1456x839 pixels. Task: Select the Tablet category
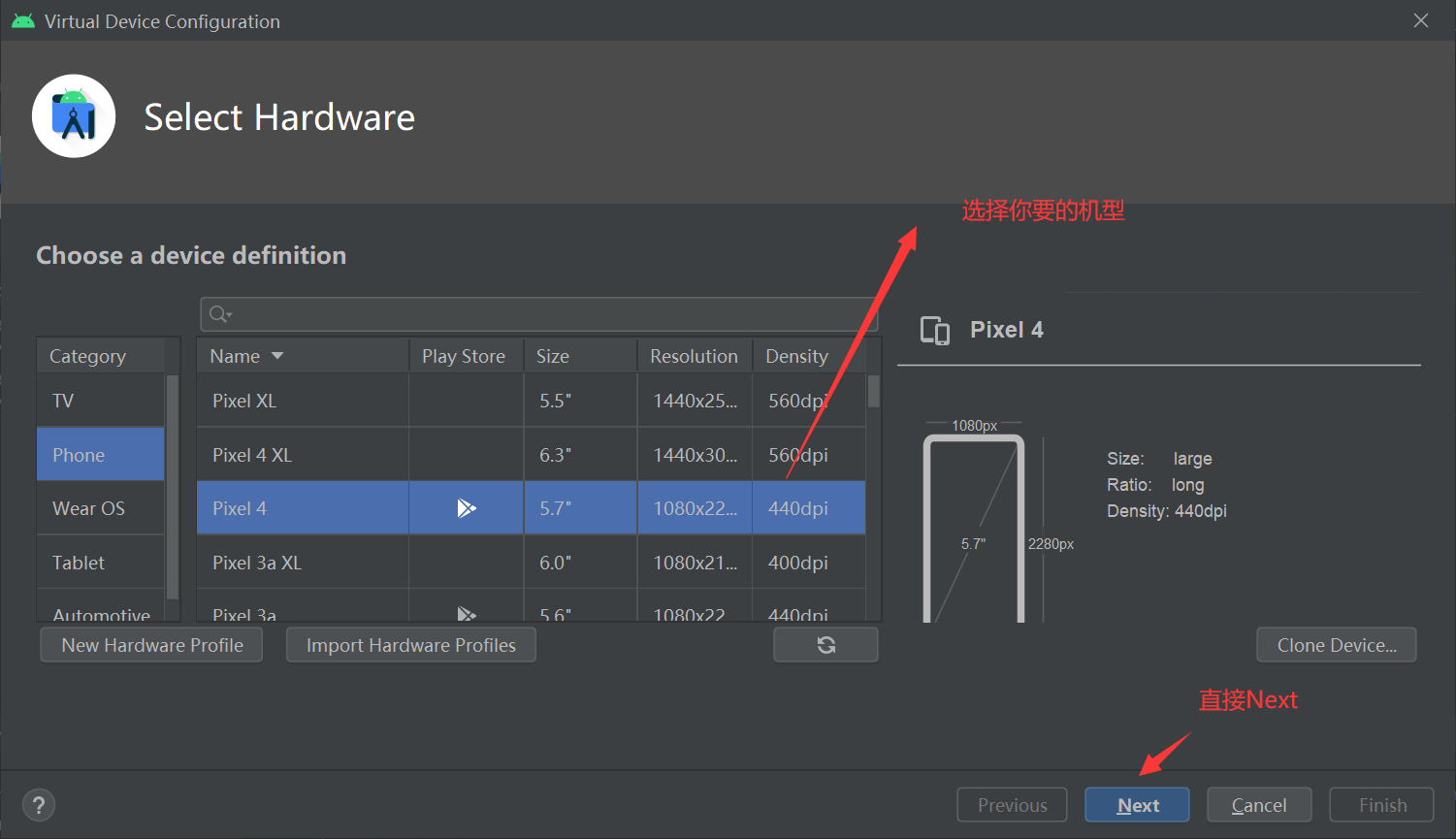[x=101, y=563]
